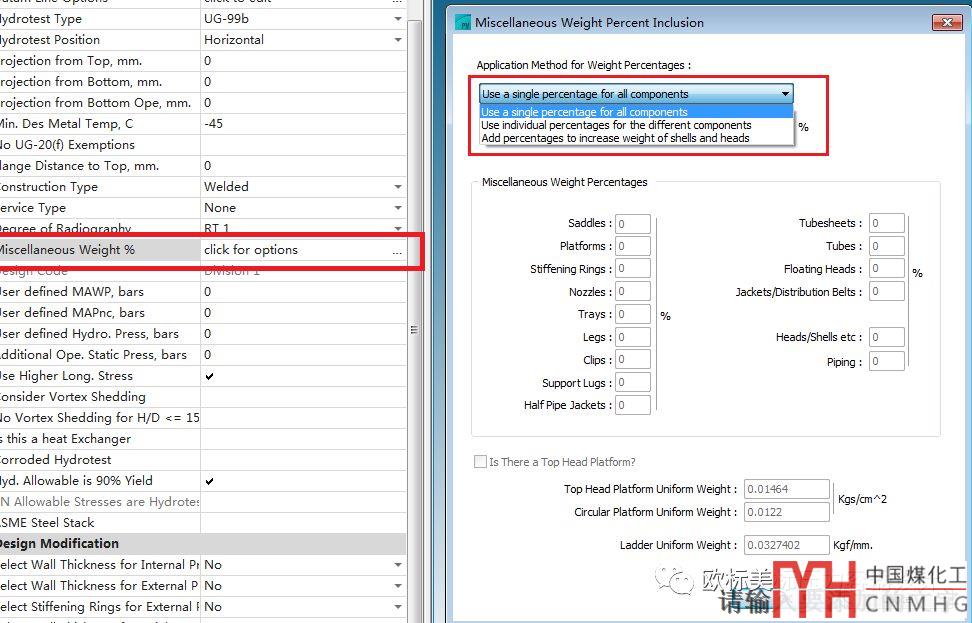Toggle the Use Higher Long. Stress checkbox
The width and height of the screenshot is (972, 623).
coord(210,376)
